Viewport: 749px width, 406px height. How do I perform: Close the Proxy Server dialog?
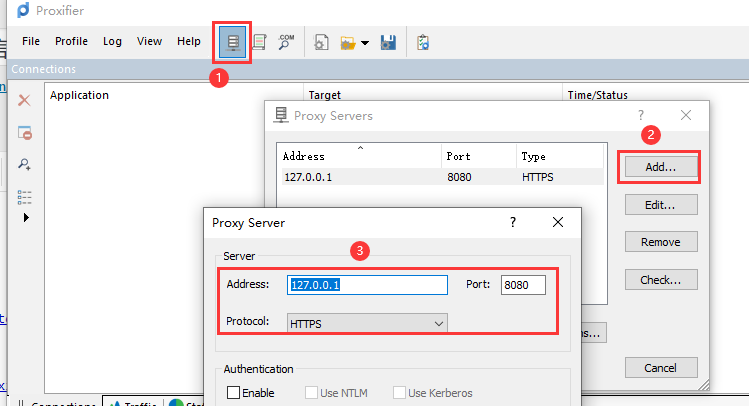557,222
